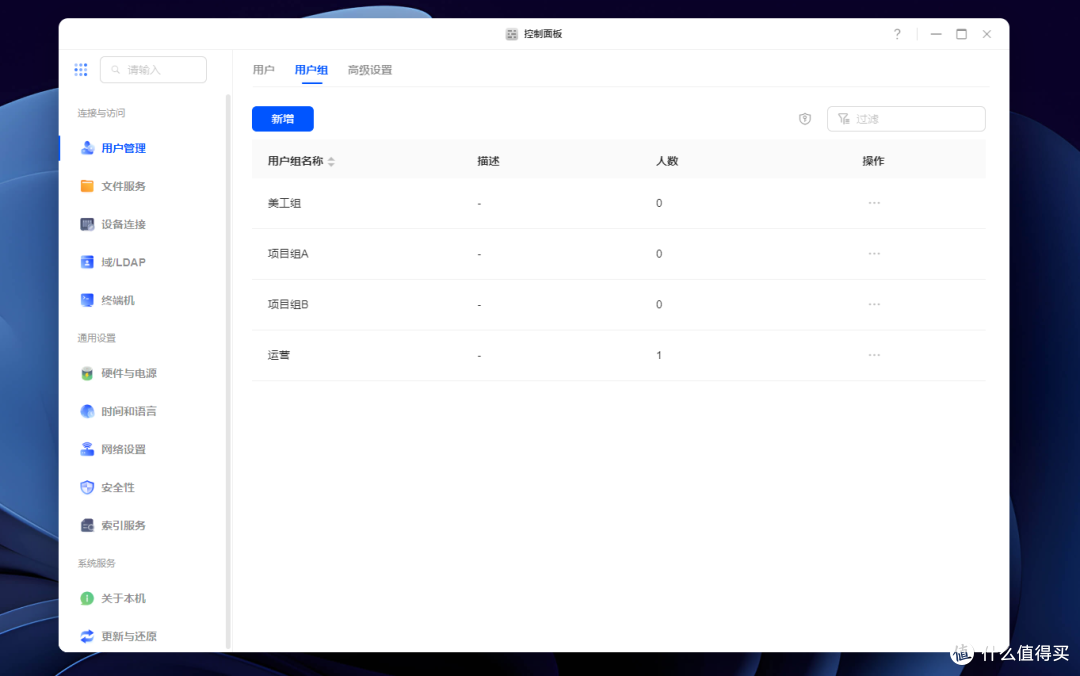Viewport: 1080px width, 676px height.
Task: Select the 用户组 tab
Action: 311,70
